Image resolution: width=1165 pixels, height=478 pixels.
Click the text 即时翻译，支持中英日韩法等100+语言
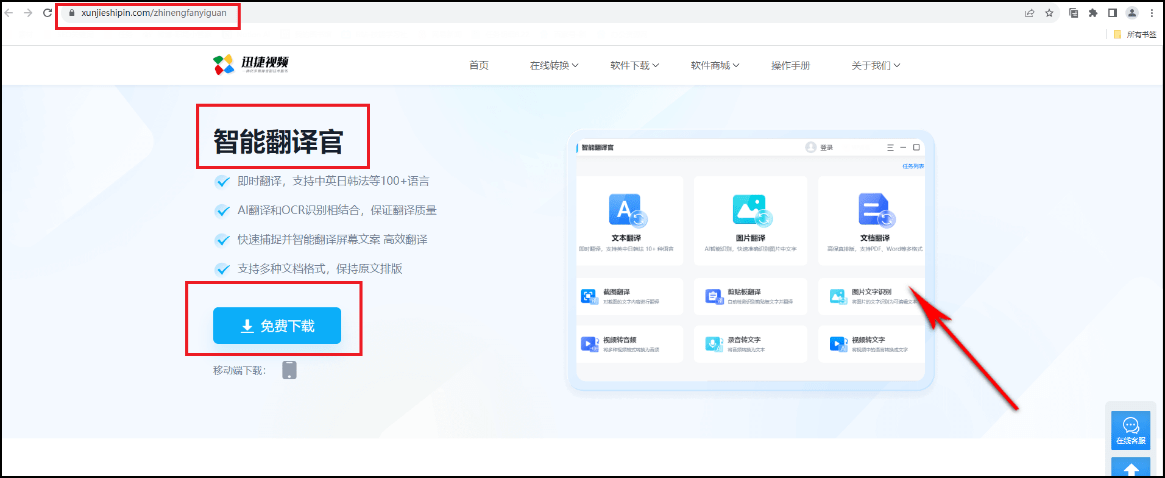[x=333, y=181]
